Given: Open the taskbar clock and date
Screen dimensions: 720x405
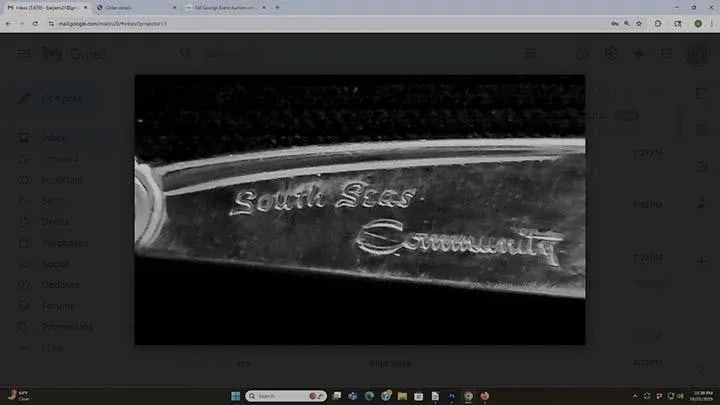Looking at the screenshot, I should [703, 396].
